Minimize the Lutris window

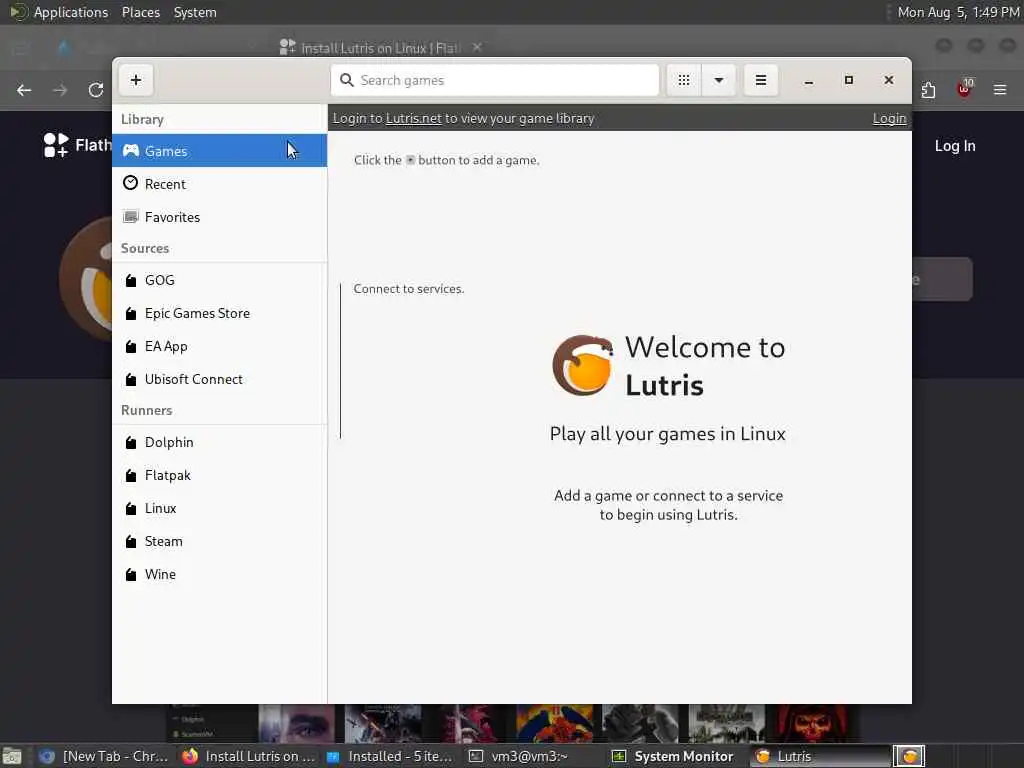click(x=808, y=80)
